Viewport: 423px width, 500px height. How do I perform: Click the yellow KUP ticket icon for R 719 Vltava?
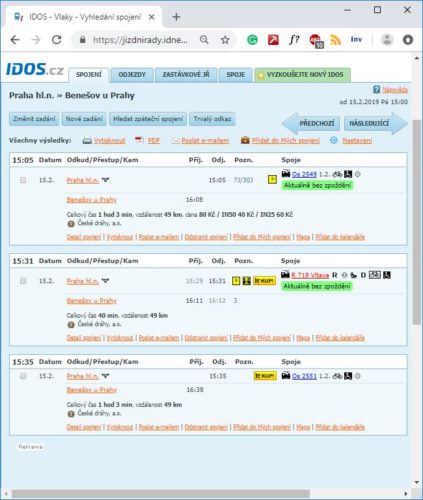tap(264, 281)
